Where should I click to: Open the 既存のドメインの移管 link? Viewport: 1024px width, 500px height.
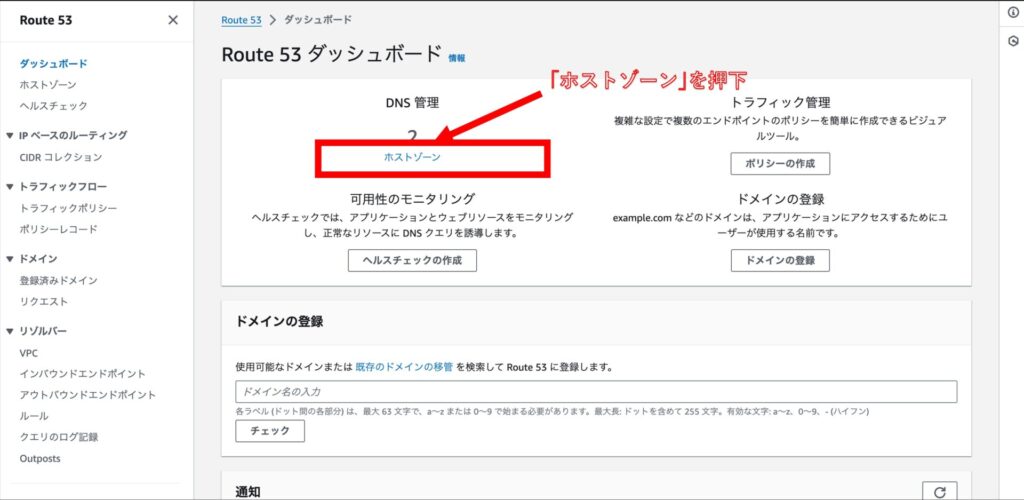point(404,367)
